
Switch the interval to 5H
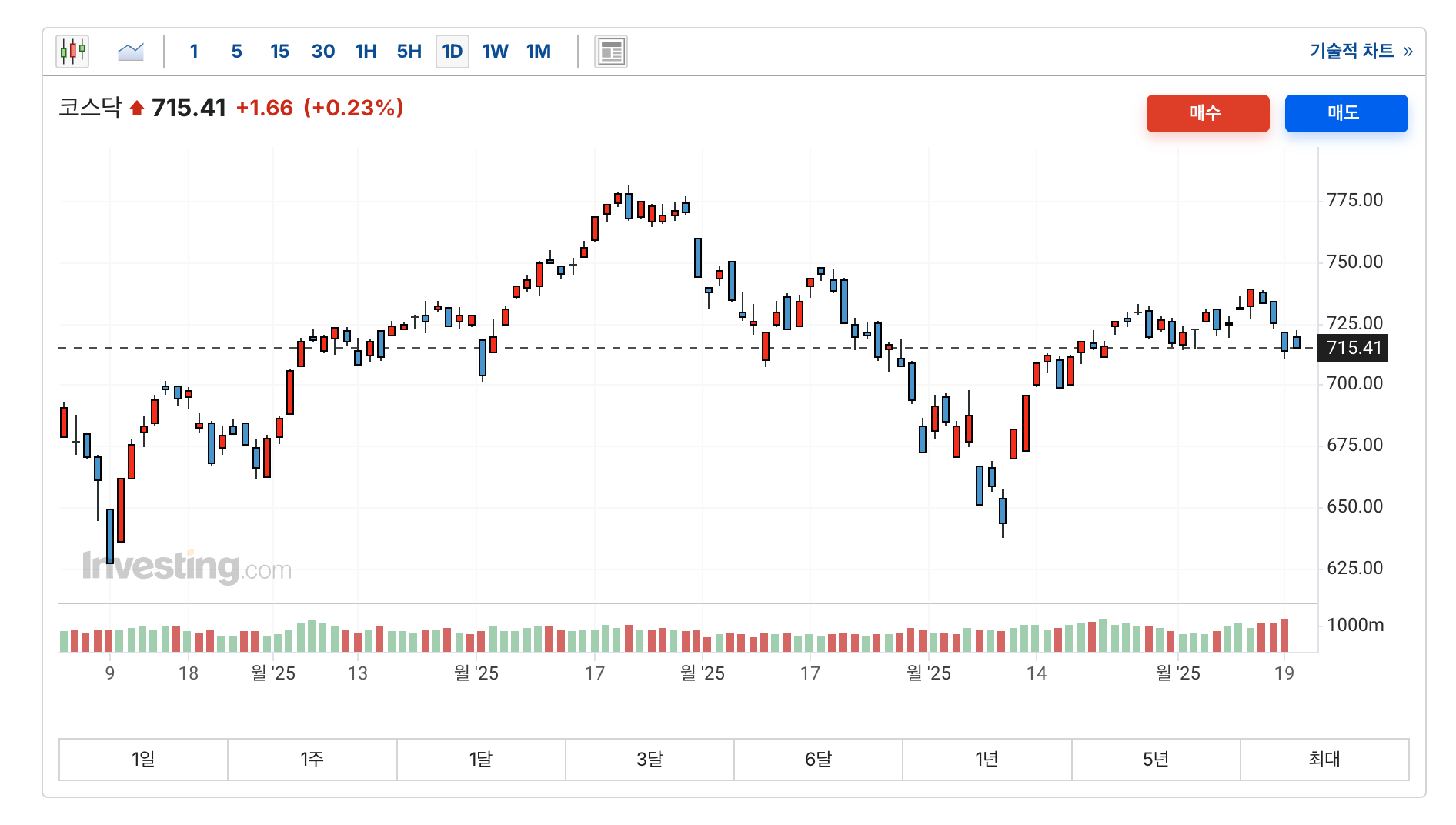pyautogui.click(x=409, y=52)
